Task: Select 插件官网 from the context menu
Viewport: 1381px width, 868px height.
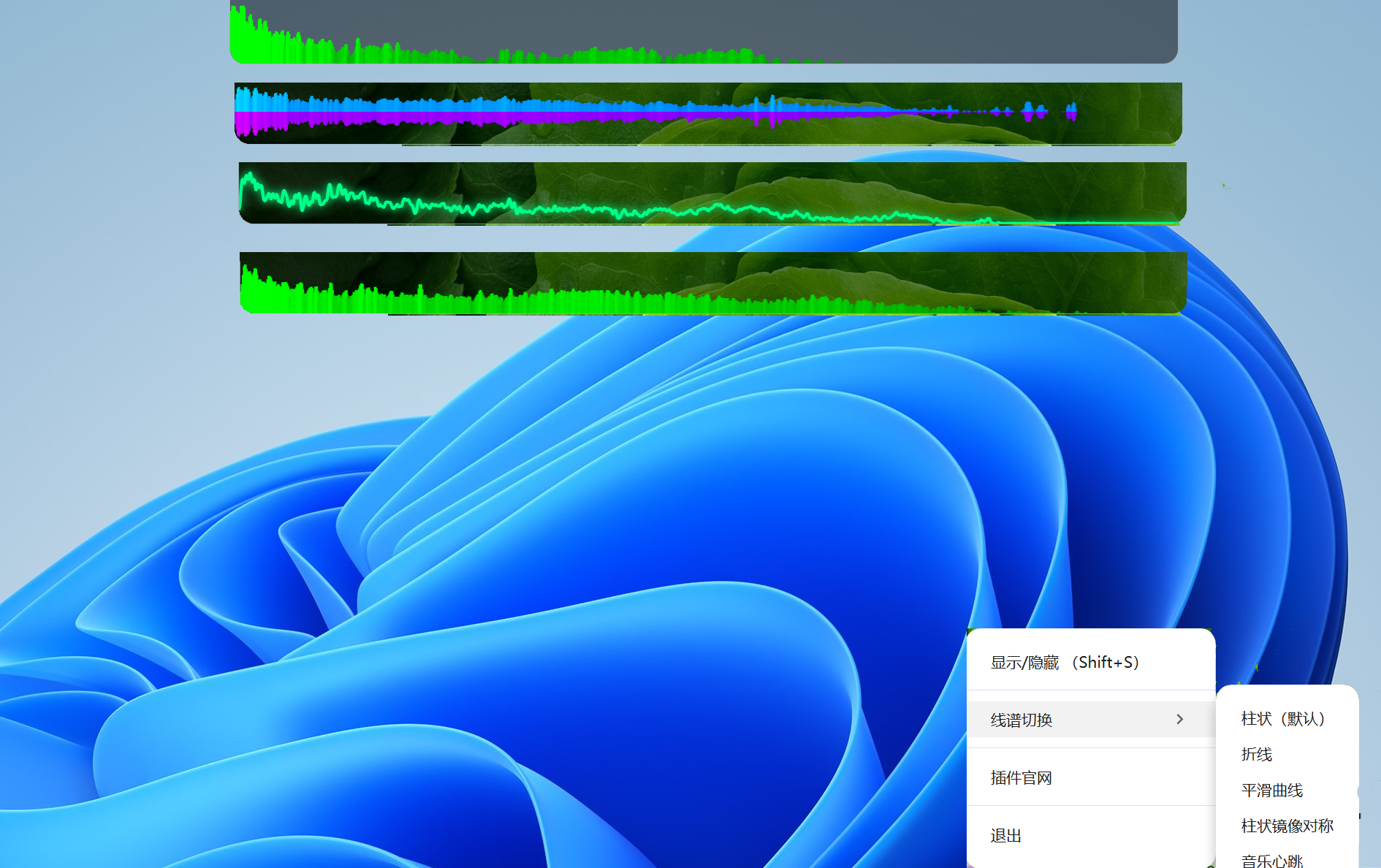Action: (x=1091, y=778)
